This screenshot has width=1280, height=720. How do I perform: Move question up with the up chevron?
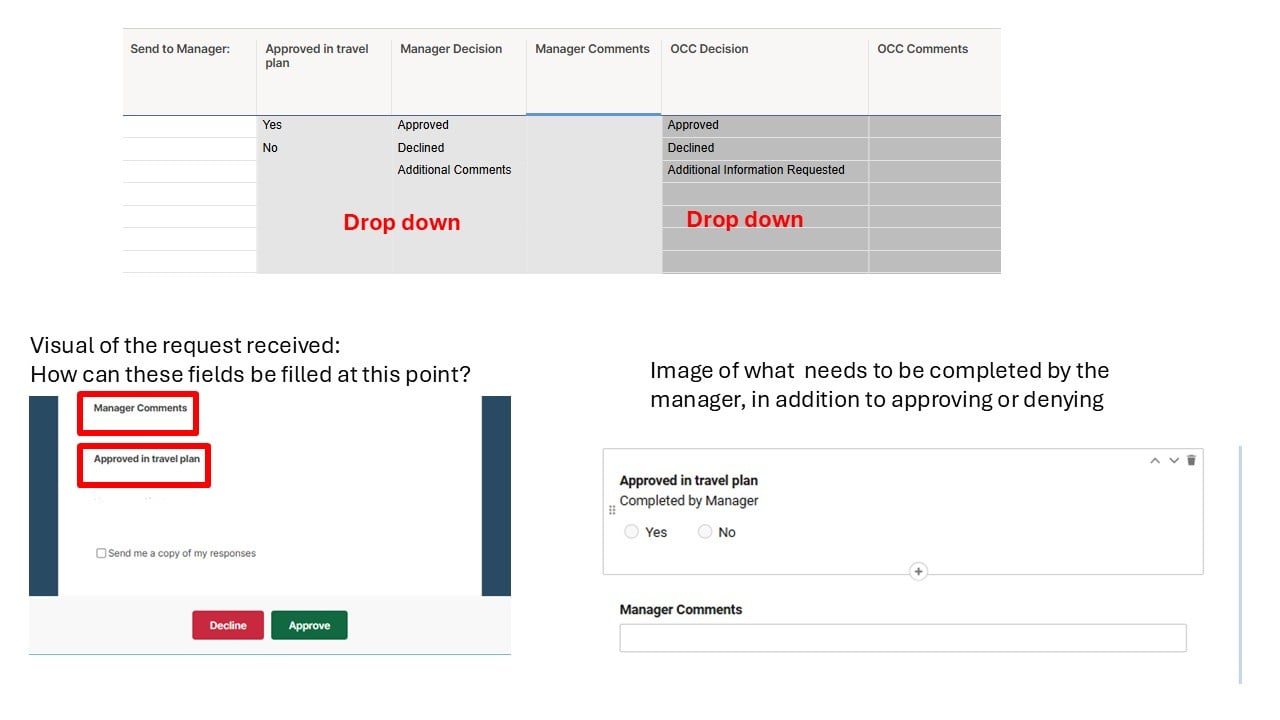1155,461
